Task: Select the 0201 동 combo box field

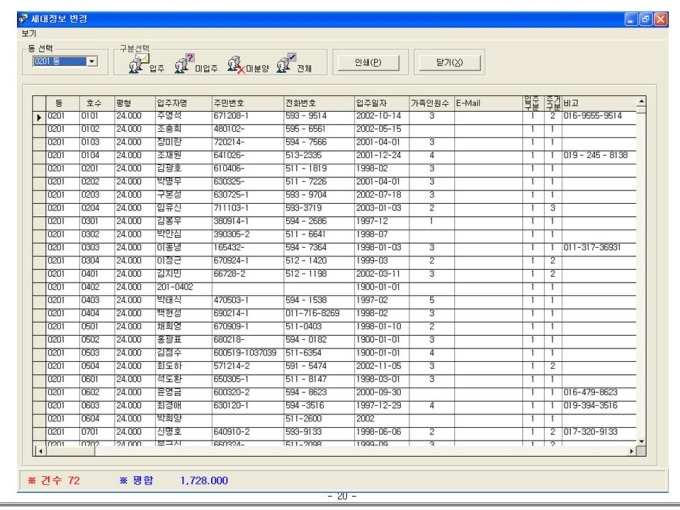Action: tap(59, 62)
